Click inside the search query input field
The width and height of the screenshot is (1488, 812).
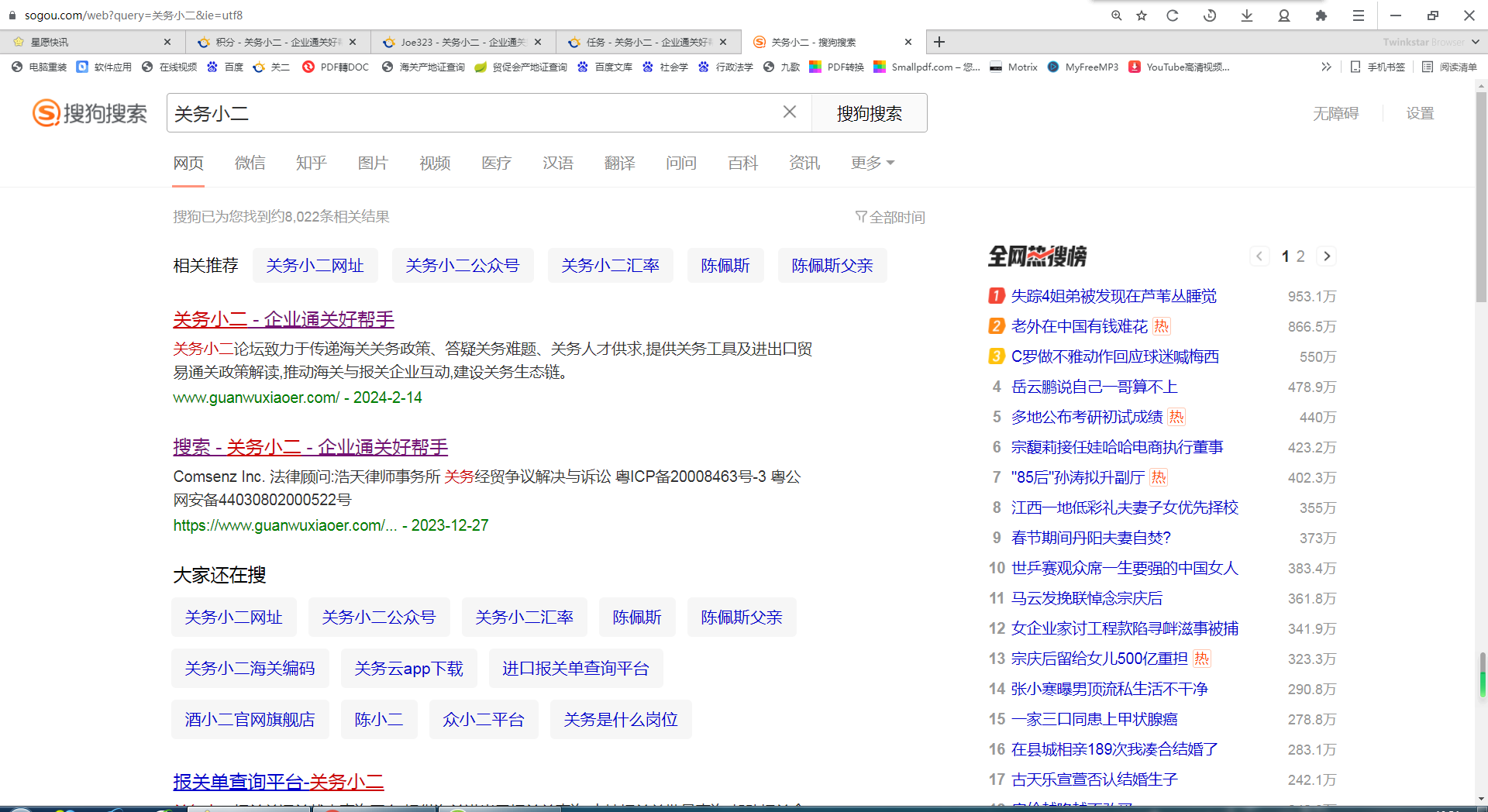tap(473, 113)
